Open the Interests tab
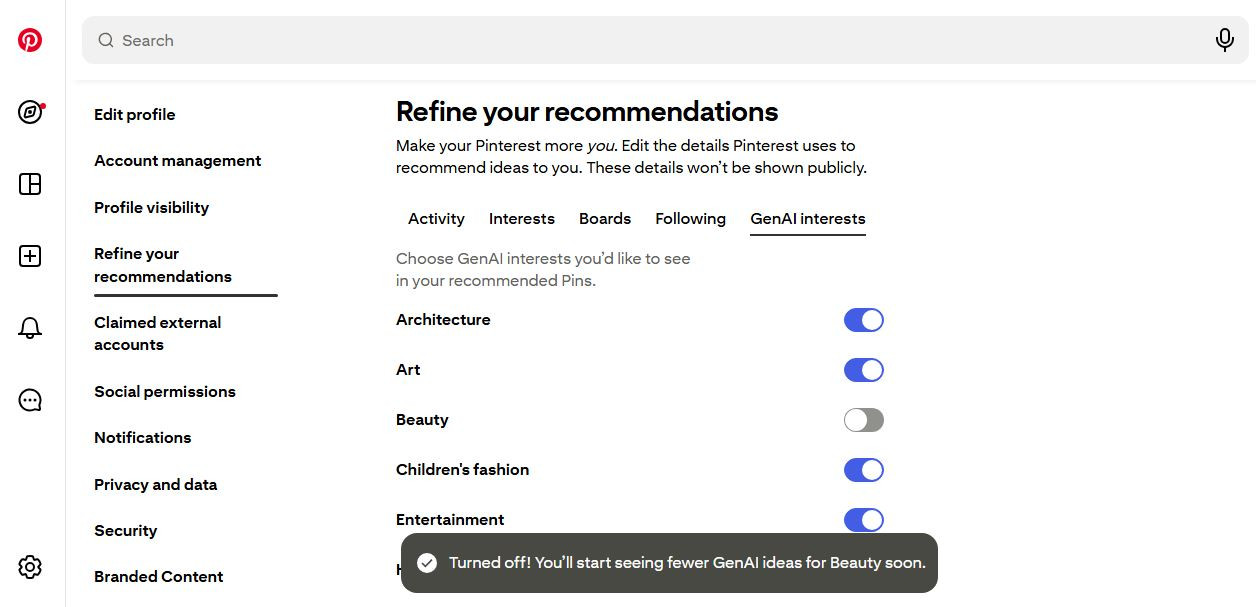This screenshot has width=1256, height=607. (x=521, y=219)
